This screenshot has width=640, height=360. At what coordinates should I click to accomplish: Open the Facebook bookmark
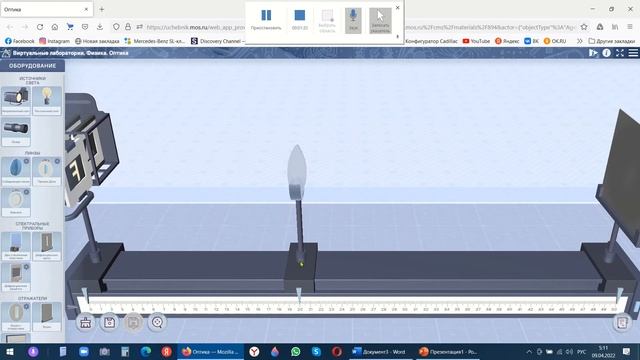(20, 41)
